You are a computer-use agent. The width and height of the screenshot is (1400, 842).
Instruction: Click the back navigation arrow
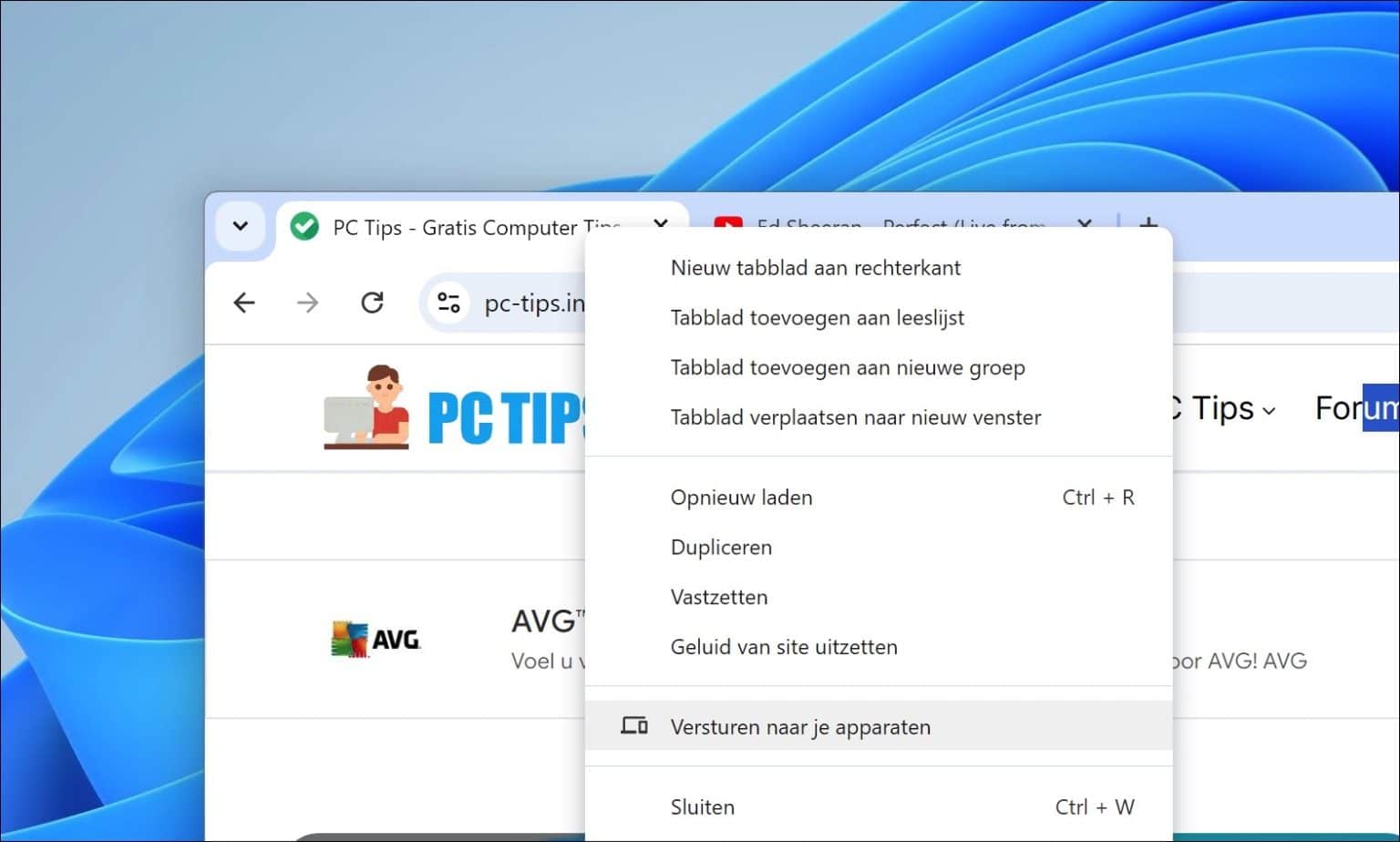(243, 303)
